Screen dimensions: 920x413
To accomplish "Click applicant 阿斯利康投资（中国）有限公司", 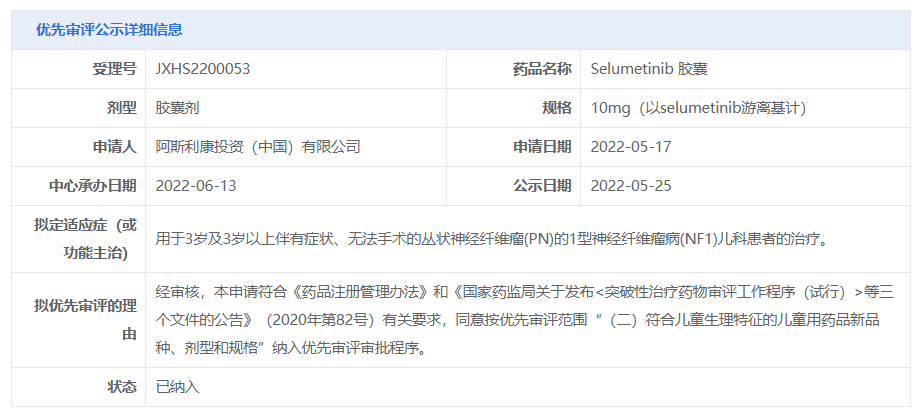I will tap(258, 147).
